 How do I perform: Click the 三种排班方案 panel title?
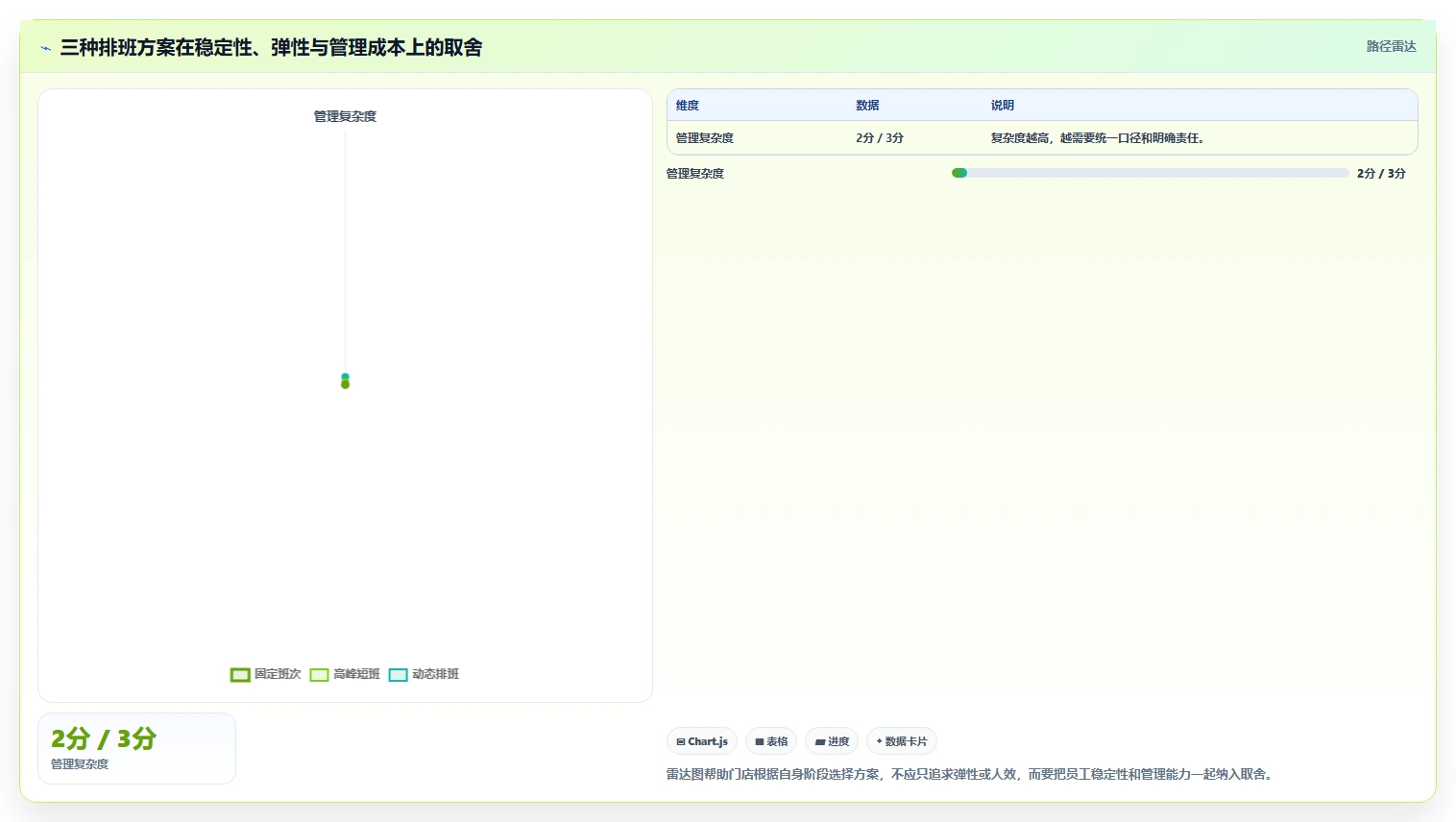[271, 48]
